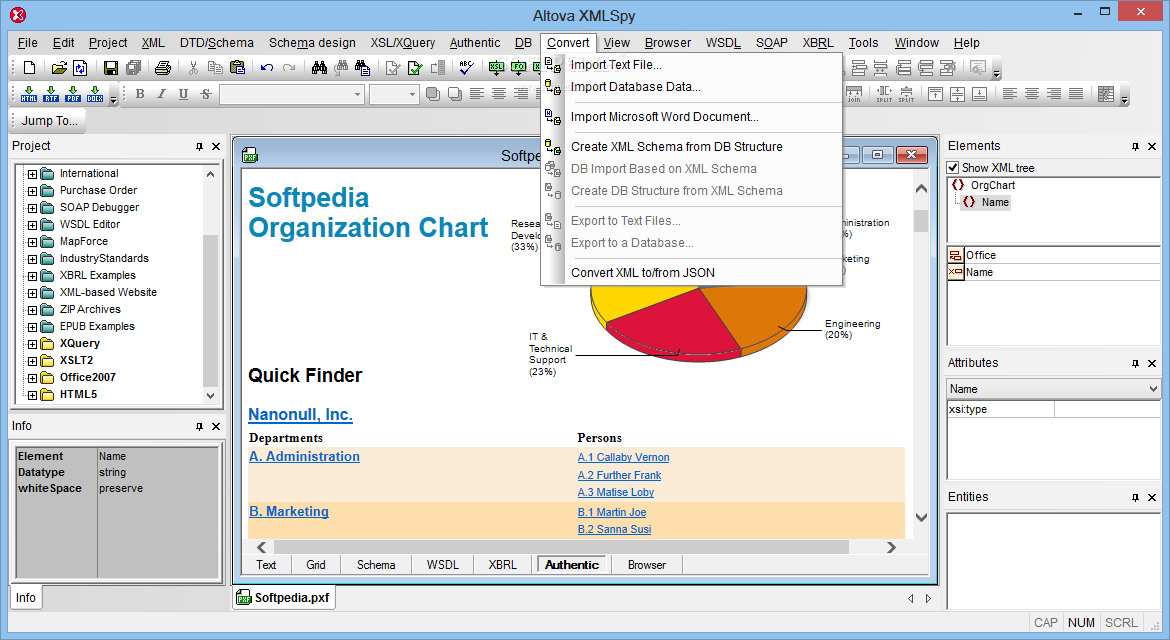Screen dimensions: 1170x640
Task: Click the FO transformation icon
Action: click(x=519, y=68)
